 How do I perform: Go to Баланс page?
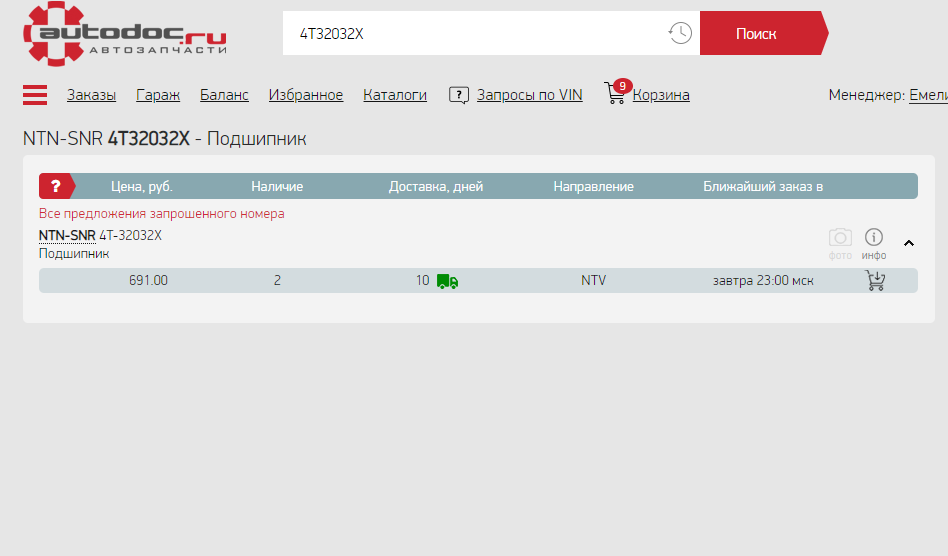pos(224,95)
